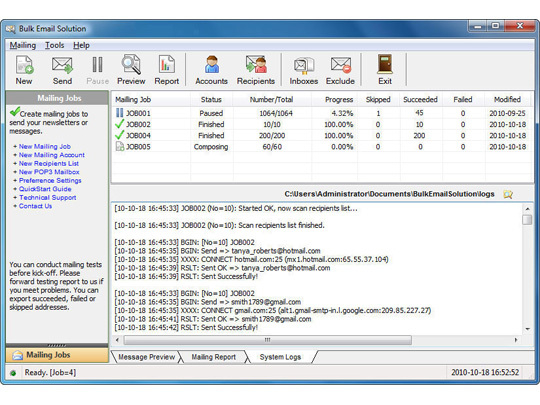This screenshot has height=405, width=540.
Task: Click the sidebar splitter grip above Mailing Jobs
Action: click(57, 345)
